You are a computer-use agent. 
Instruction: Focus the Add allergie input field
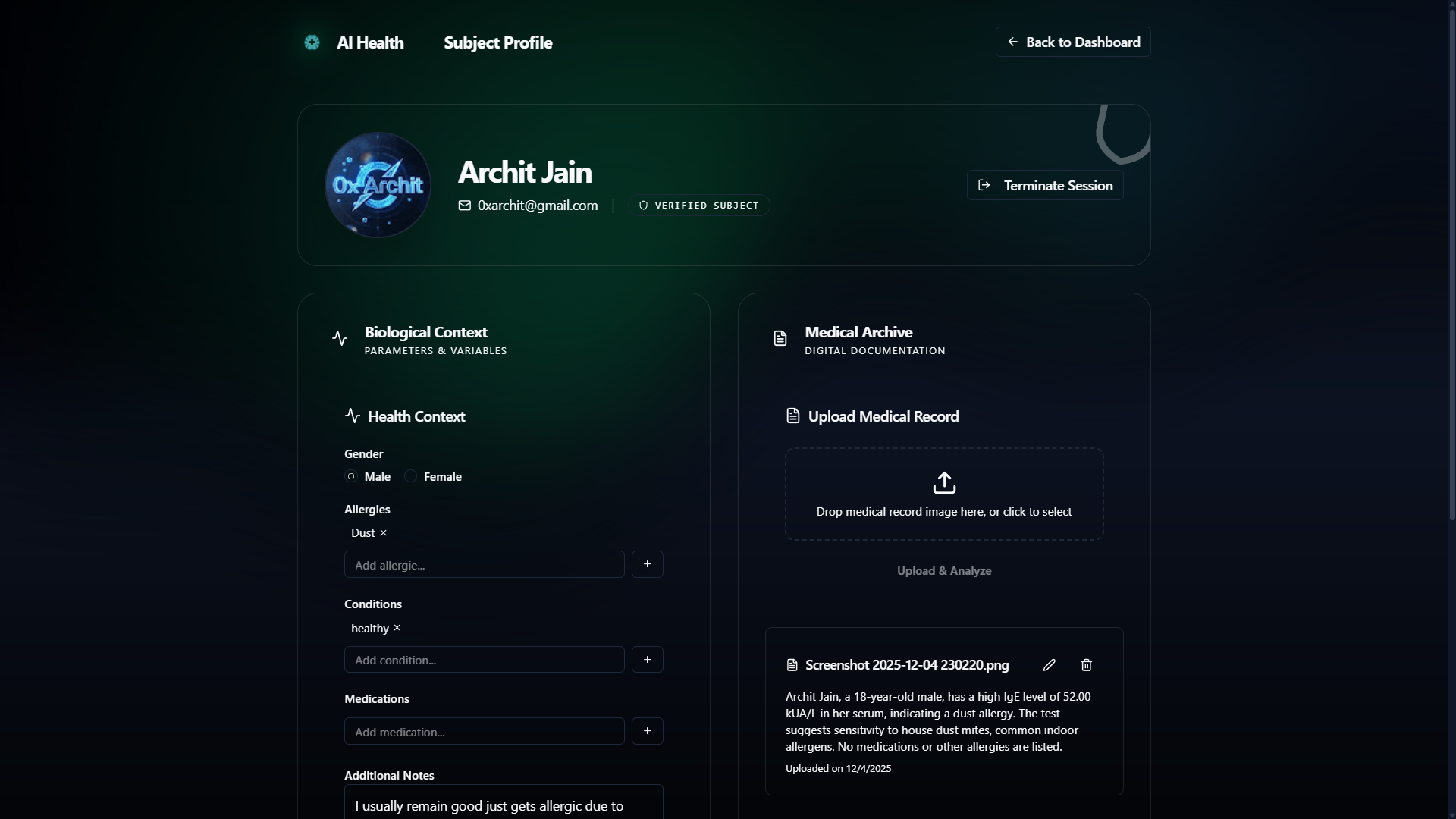[x=484, y=565]
